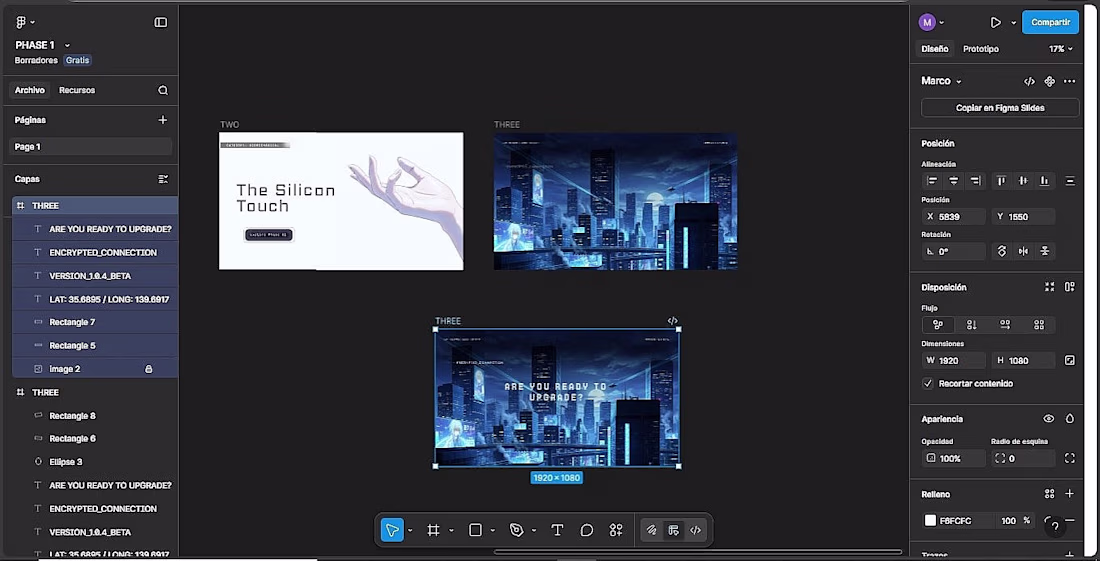Unlock the image 2 layer

tap(148, 369)
